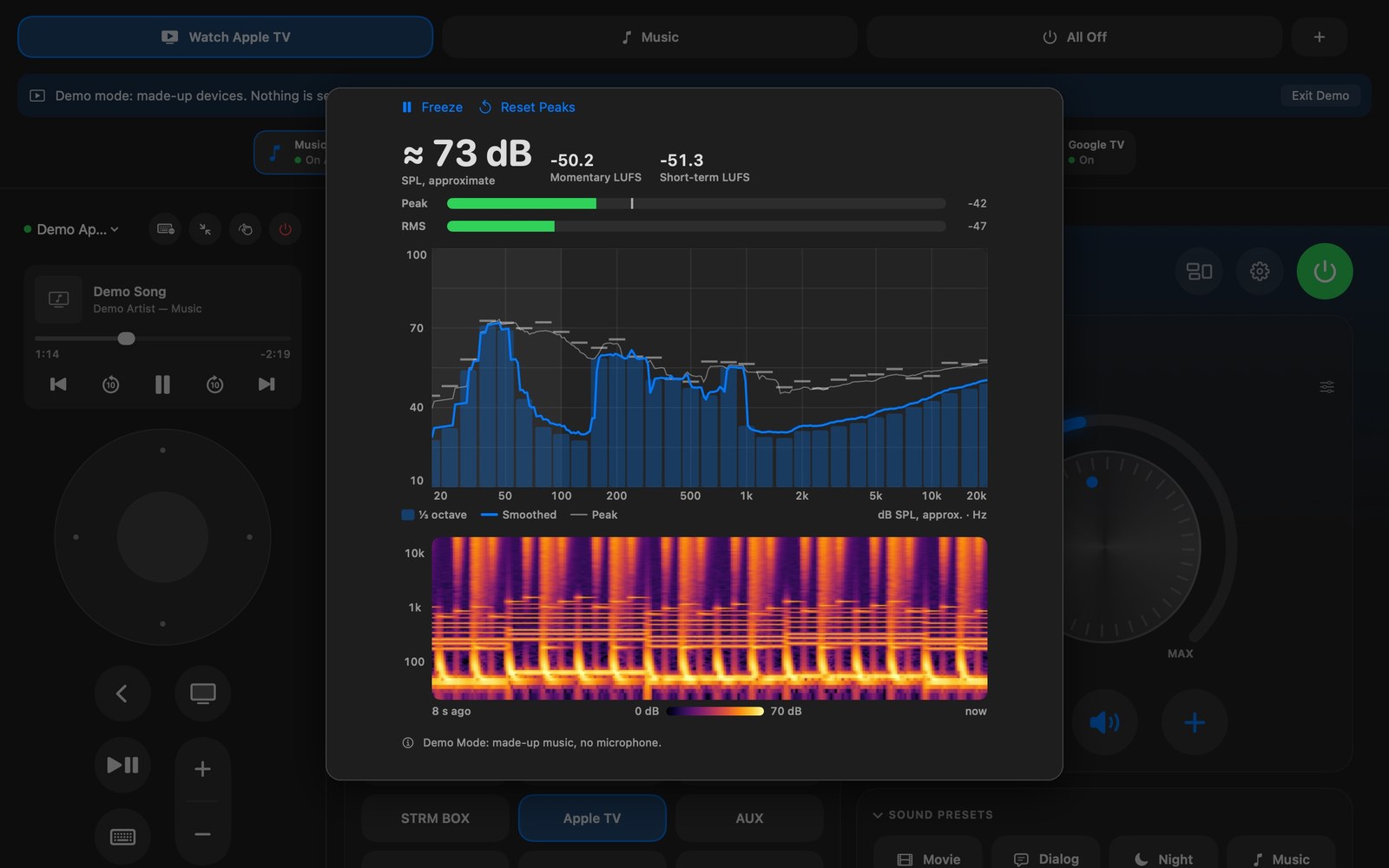Select STRM BOX input
Screen dimensions: 1389x868
pyautogui.click(x=435, y=818)
